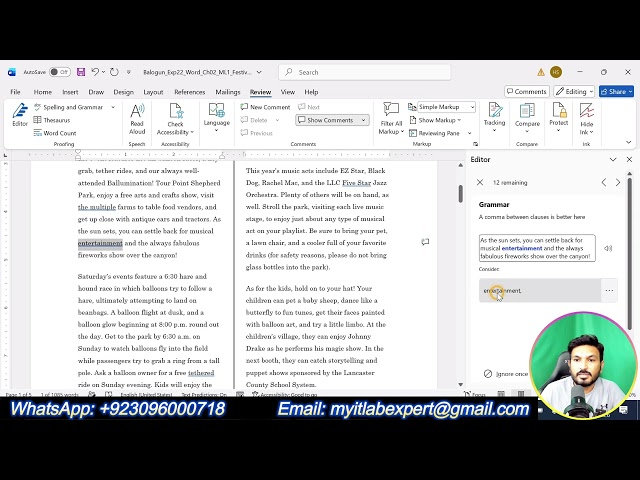Click the comment balloon in document margin

click(x=425, y=242)
